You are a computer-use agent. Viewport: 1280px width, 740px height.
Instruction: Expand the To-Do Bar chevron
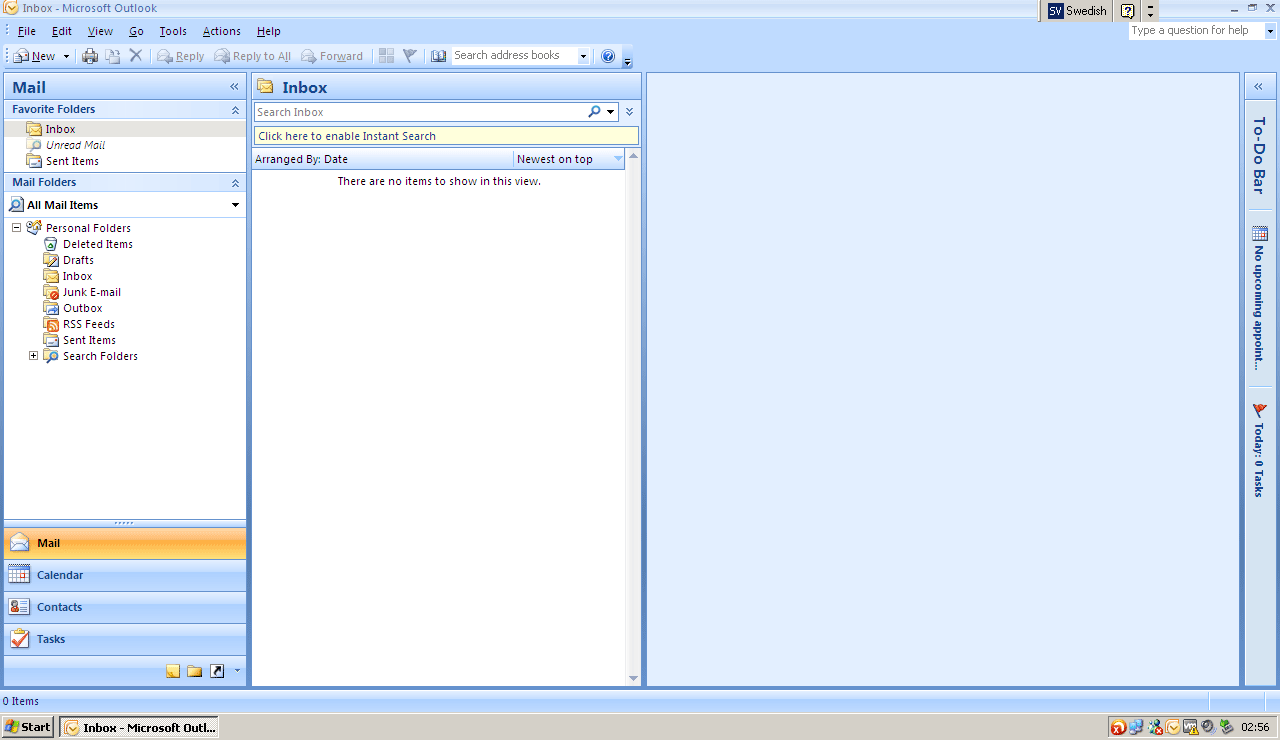coord(1258,87)
